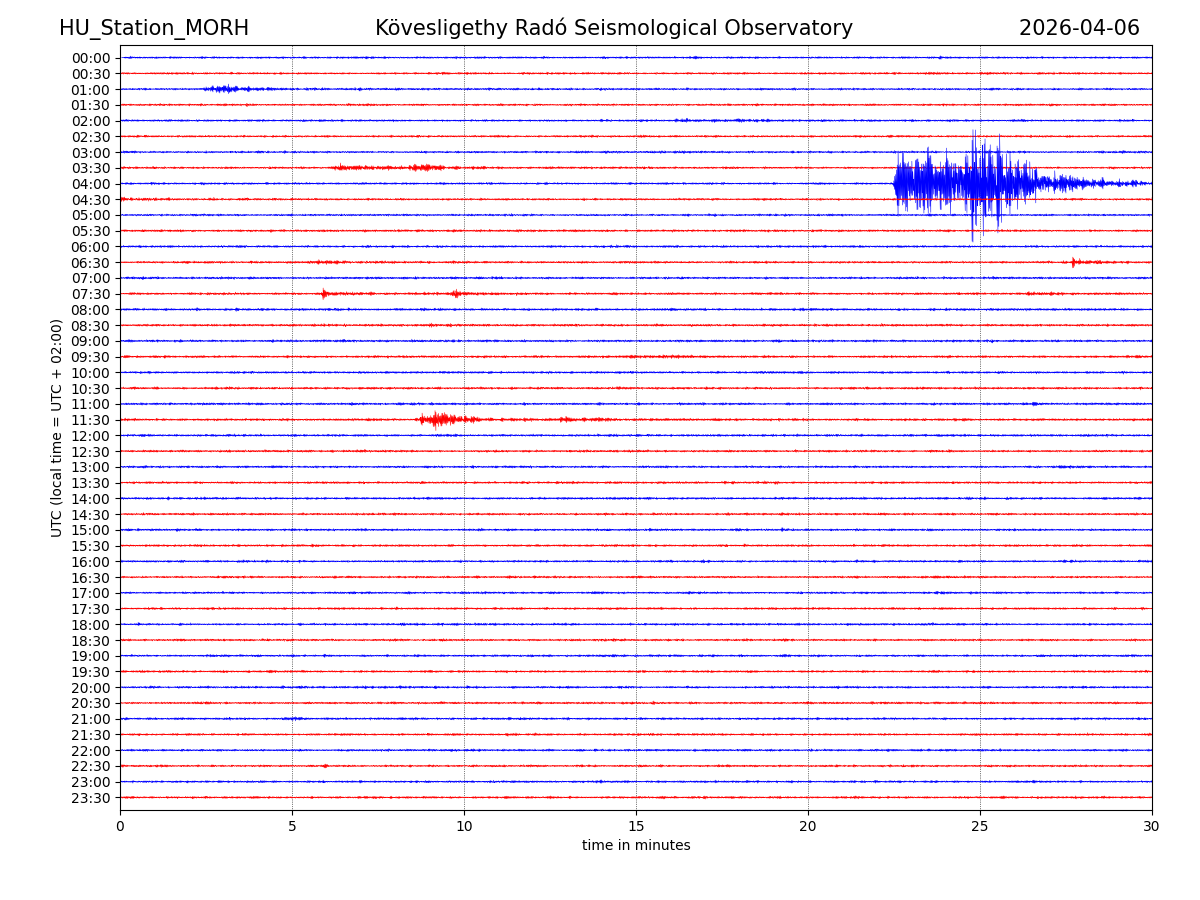Click the vertical UTC local time axis label

pos(58,428)
